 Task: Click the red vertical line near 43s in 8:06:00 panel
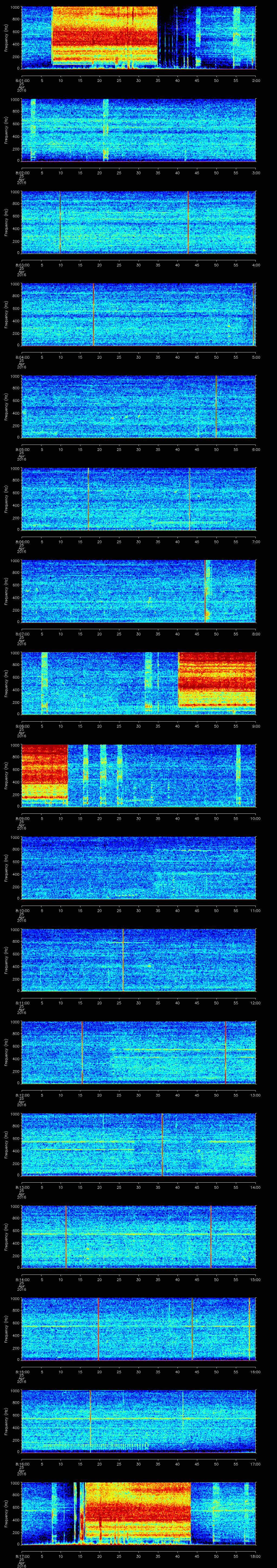tap(189, 499)
